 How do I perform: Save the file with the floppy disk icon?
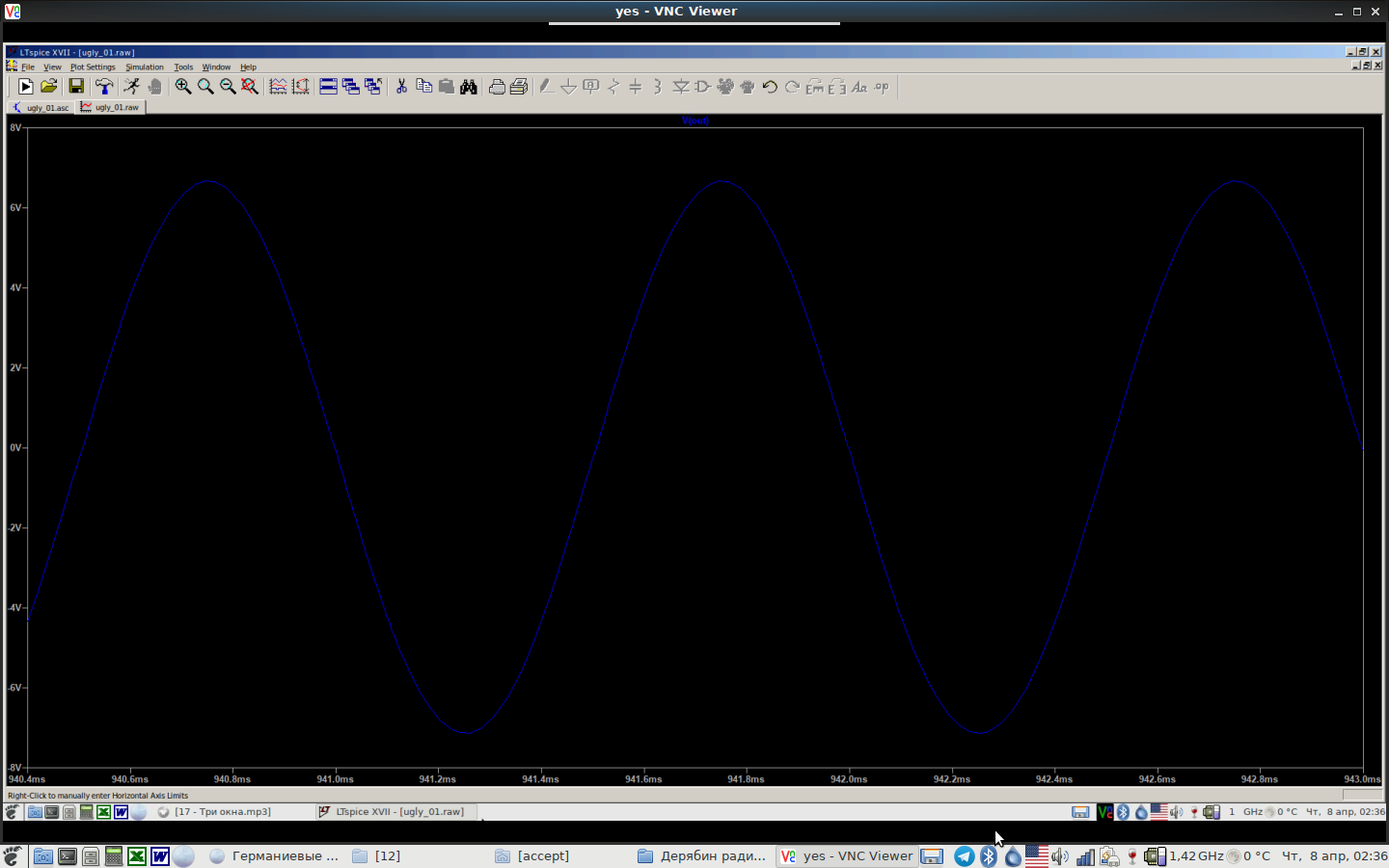(x=76, y=87)
